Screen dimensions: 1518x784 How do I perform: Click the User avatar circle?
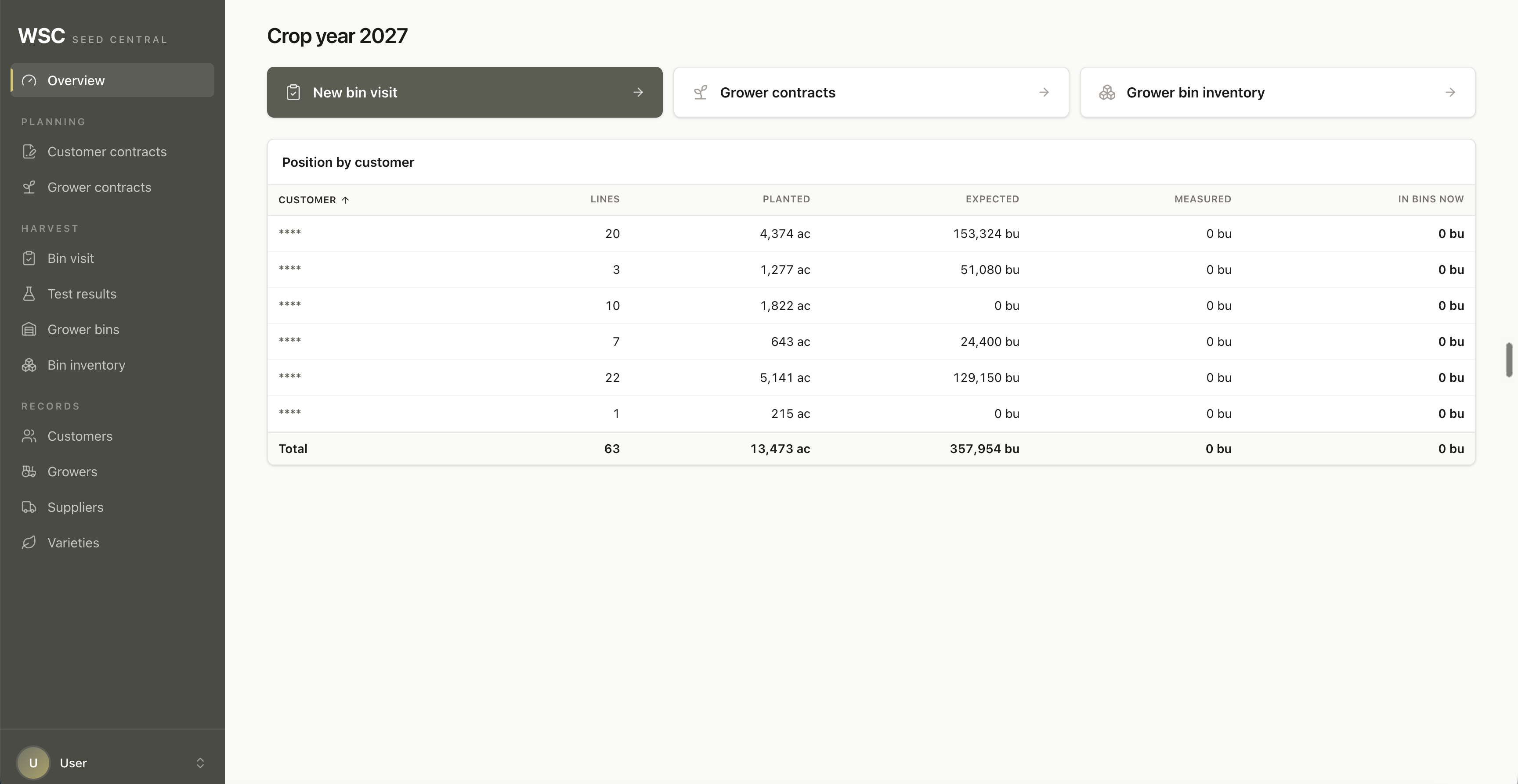33,763
